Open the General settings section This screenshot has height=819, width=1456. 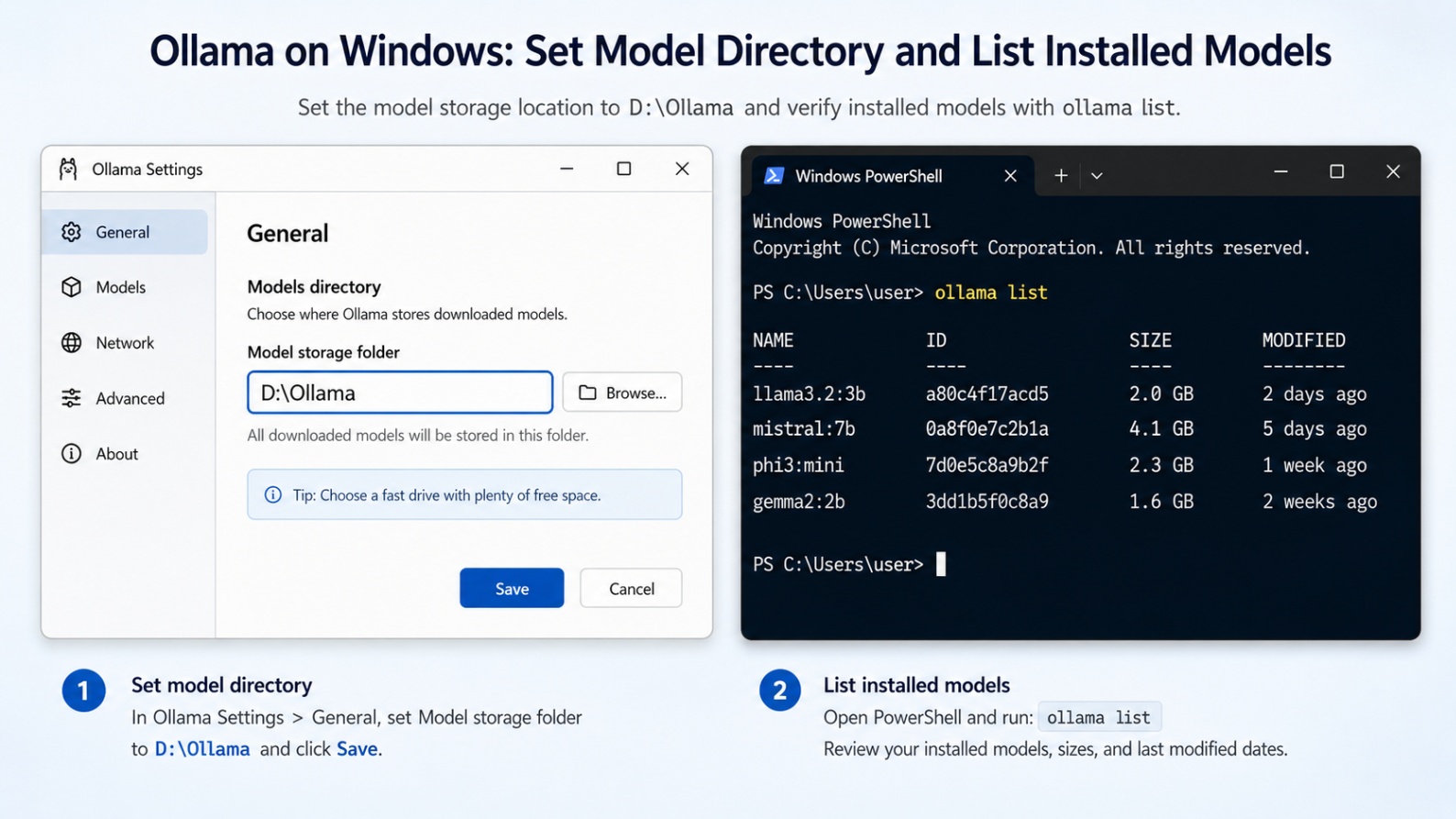[125, 232]
